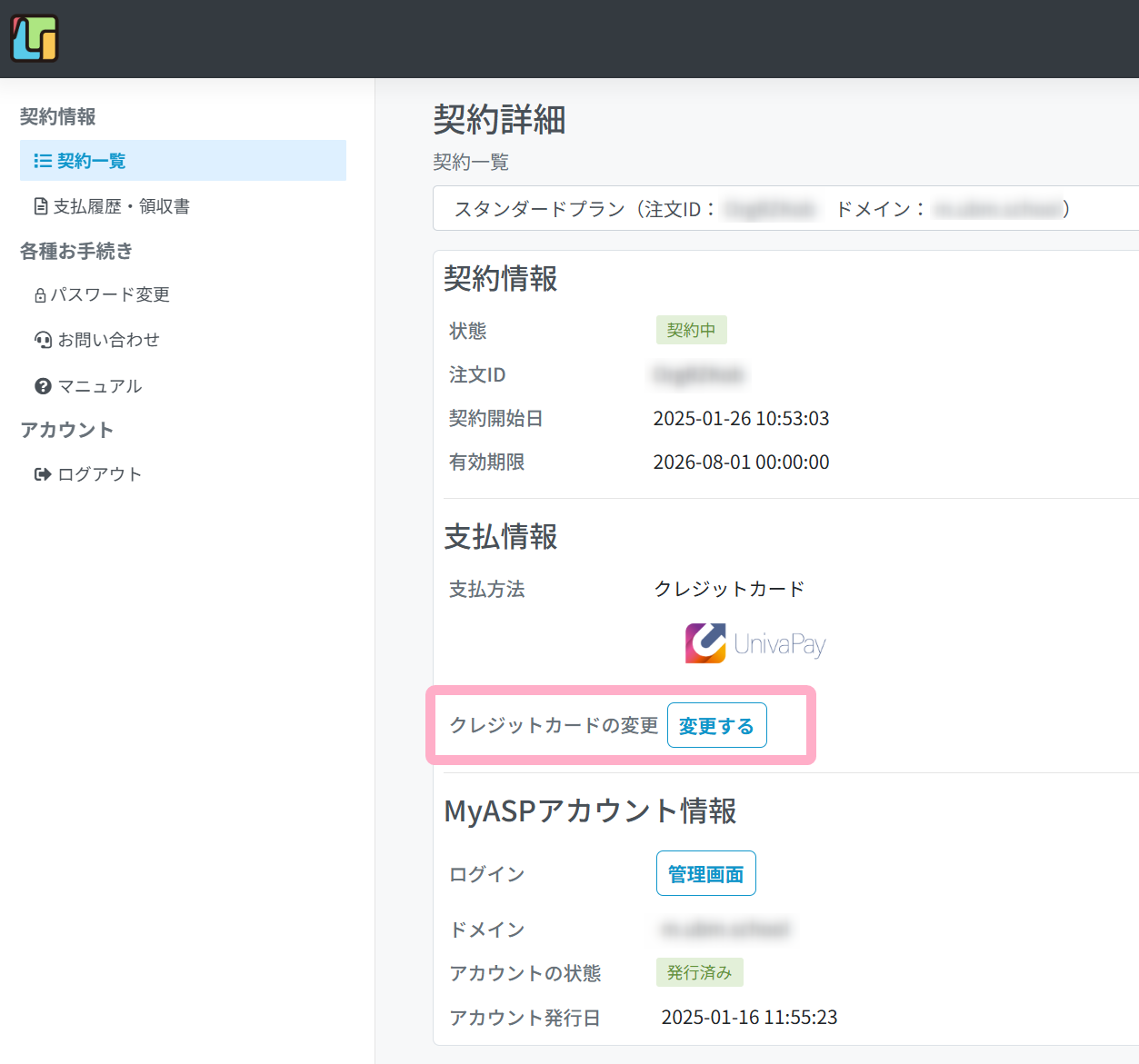Click the headset icon beside お問い合わせ

pyautogui.click(x=44, y=340)
